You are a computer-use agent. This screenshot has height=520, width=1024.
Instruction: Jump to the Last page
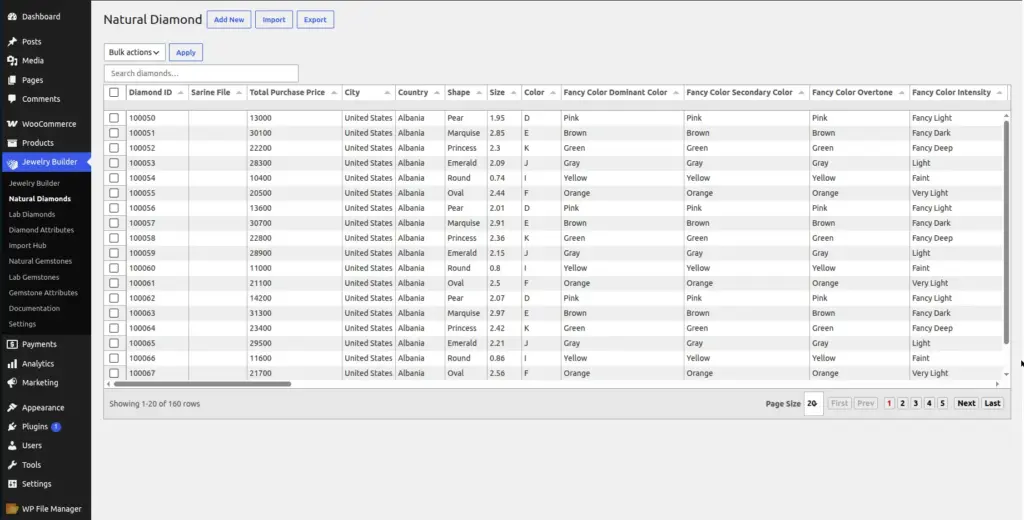coord(993,404)
